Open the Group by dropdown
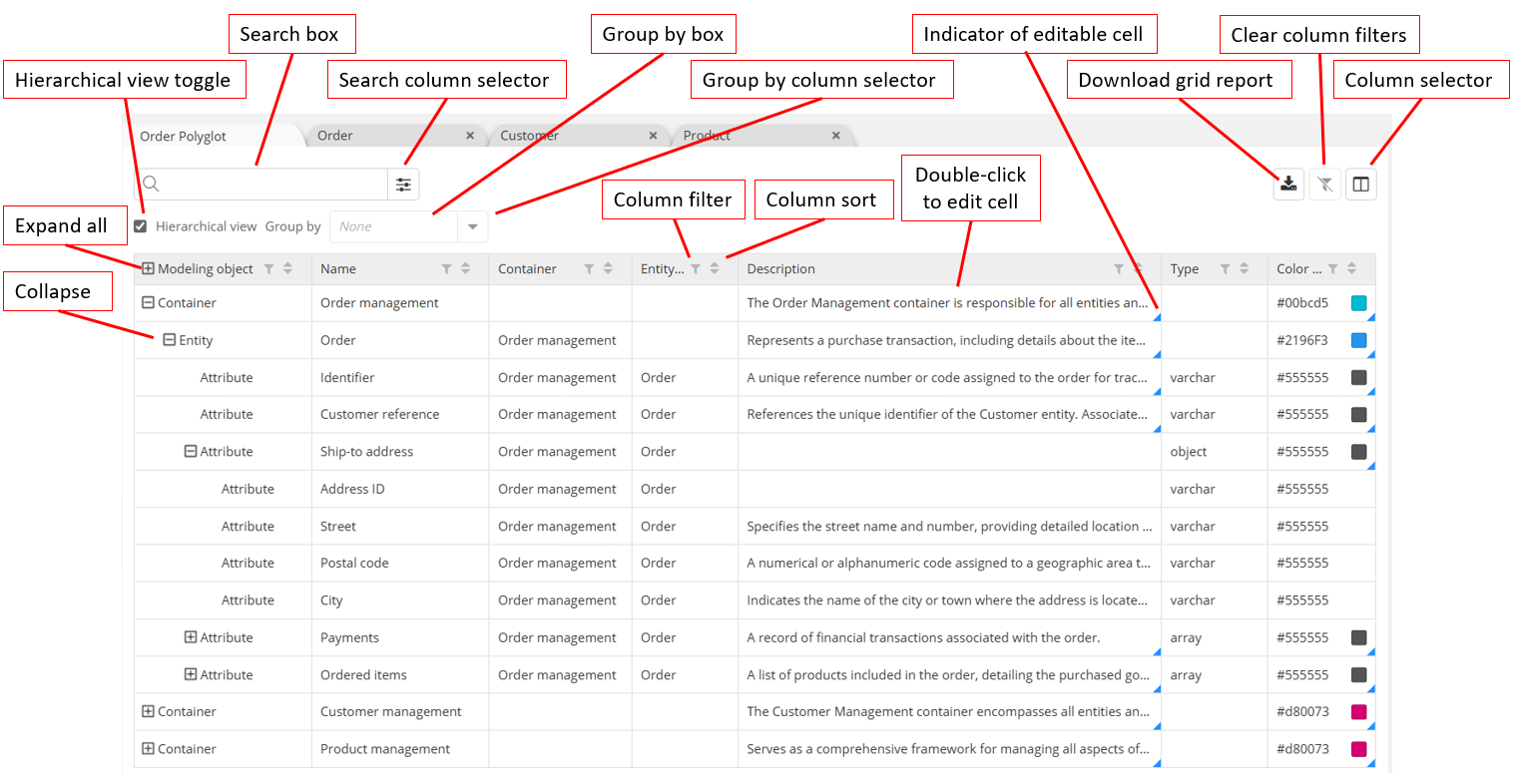The image size is (1514, 784). [473, 226]
